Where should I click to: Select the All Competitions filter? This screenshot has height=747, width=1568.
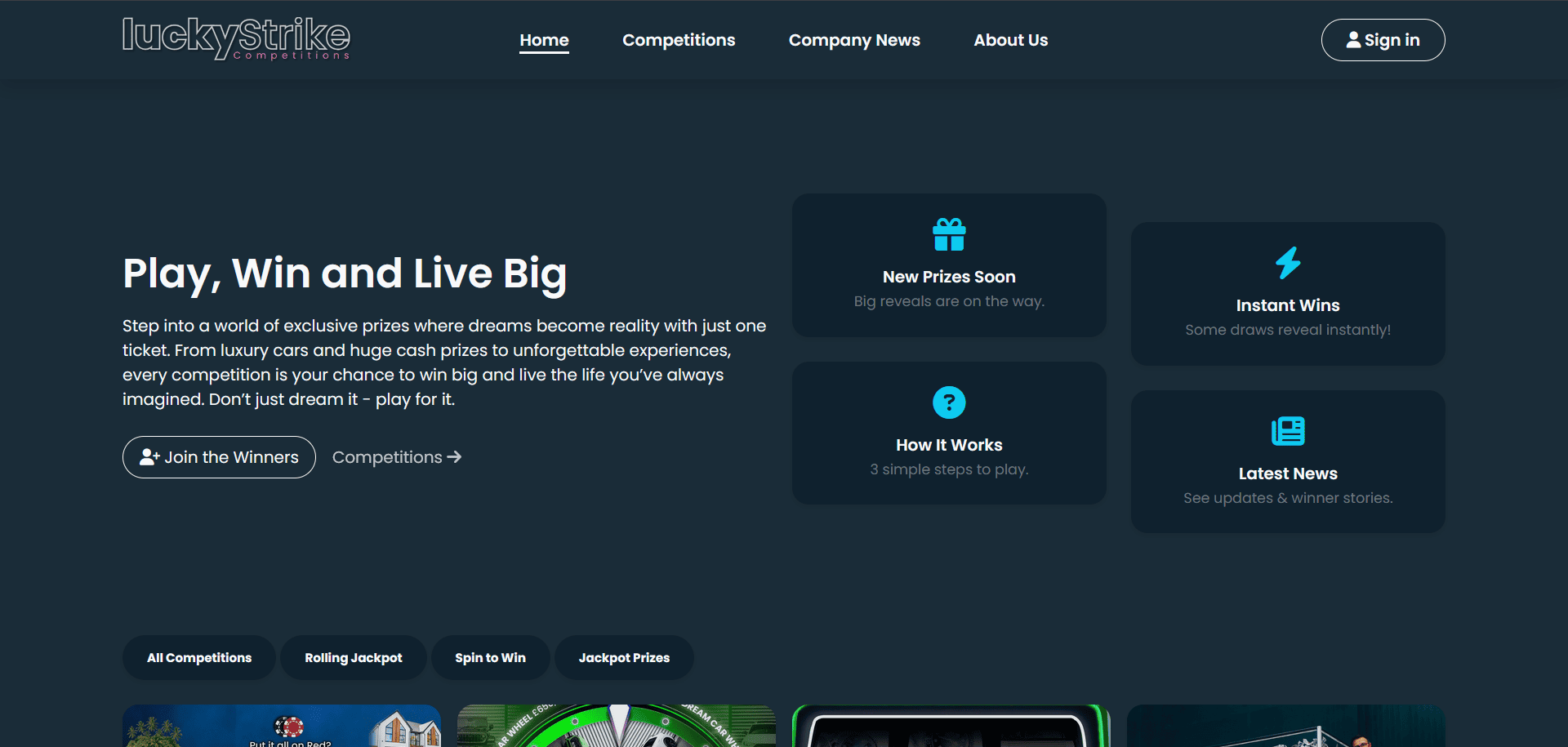tap(199, 658)
